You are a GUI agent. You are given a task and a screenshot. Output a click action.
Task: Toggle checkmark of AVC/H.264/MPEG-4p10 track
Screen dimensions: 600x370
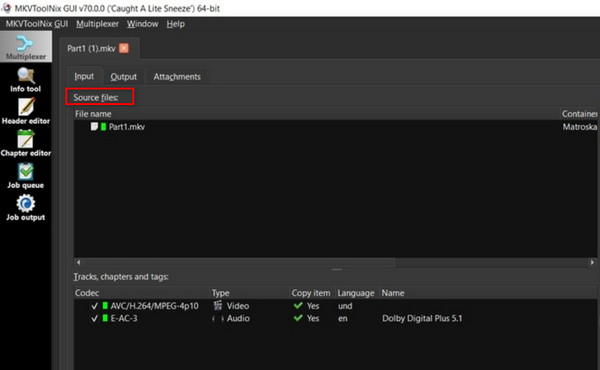pos(95,306)
